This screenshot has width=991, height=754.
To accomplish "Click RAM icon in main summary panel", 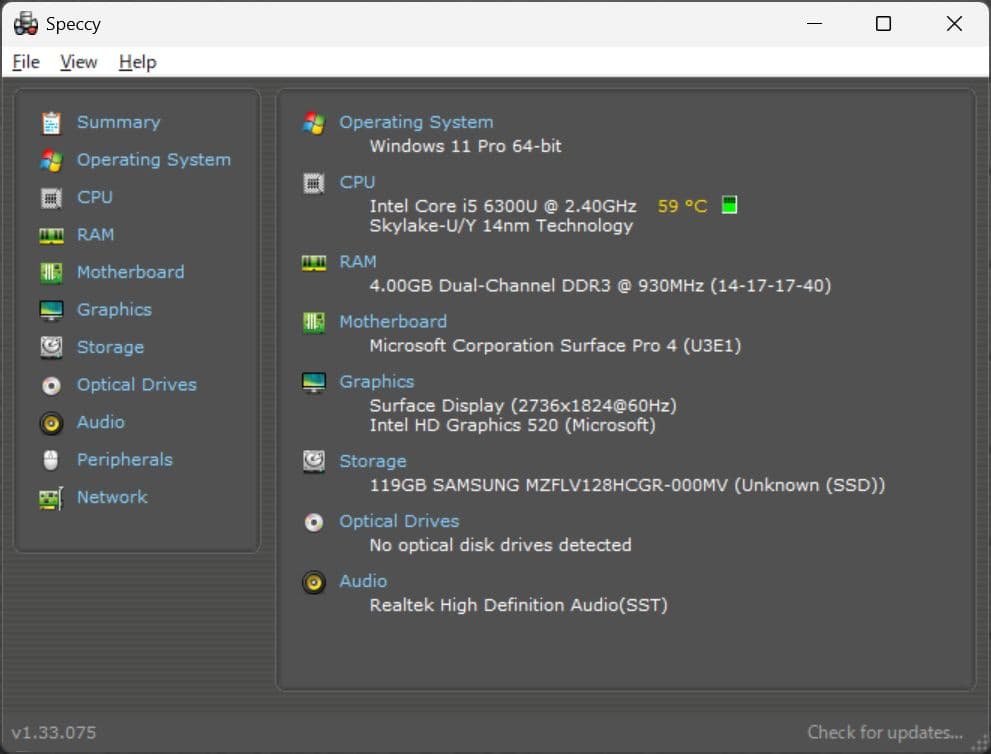I will tap(313, 262).
